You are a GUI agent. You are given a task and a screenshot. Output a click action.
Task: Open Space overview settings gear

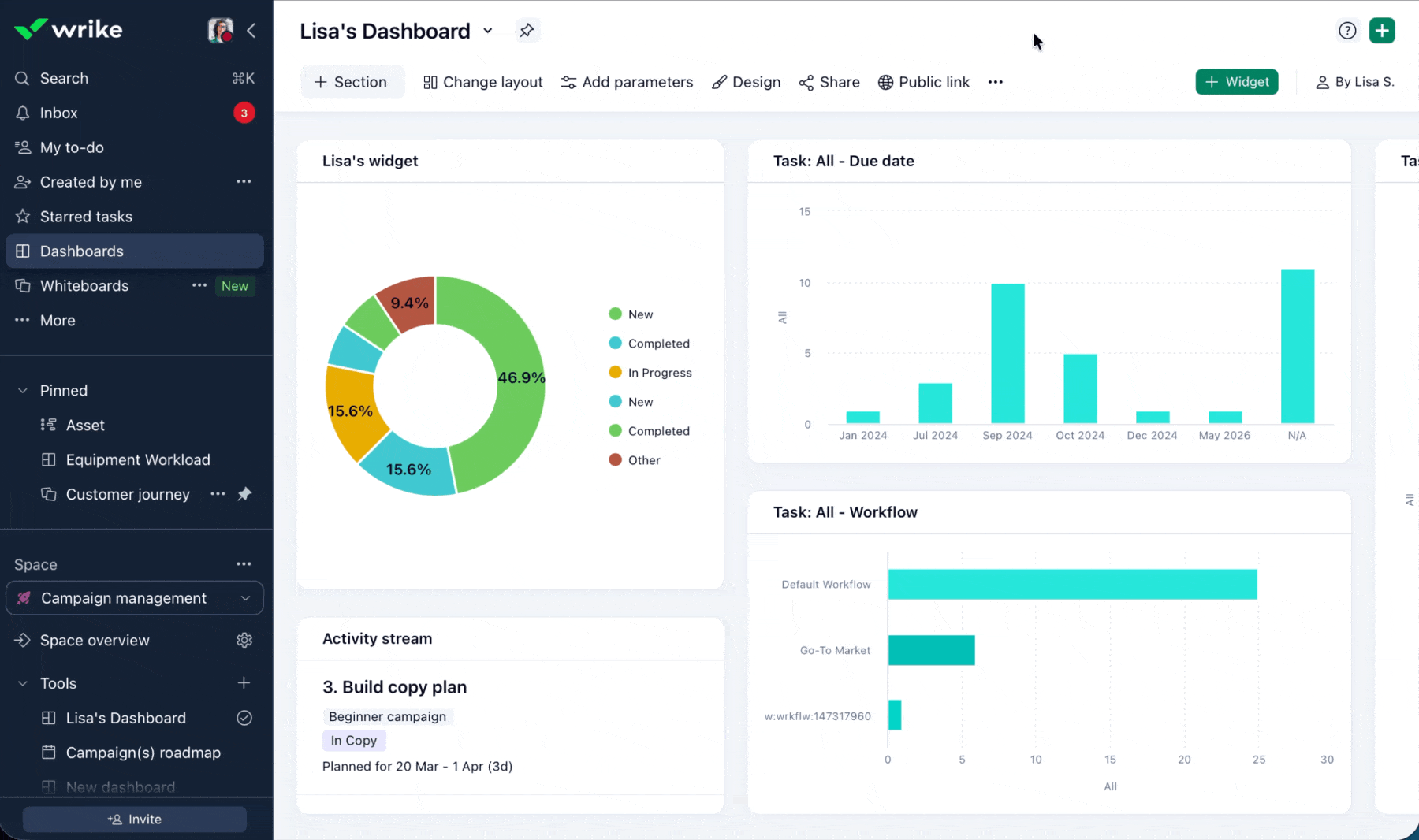click(x=244, y=640)
